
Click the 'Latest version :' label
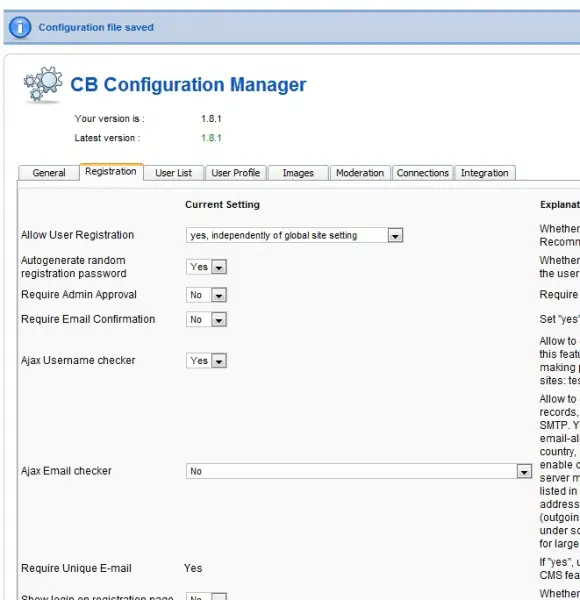(x=107, y=138)
